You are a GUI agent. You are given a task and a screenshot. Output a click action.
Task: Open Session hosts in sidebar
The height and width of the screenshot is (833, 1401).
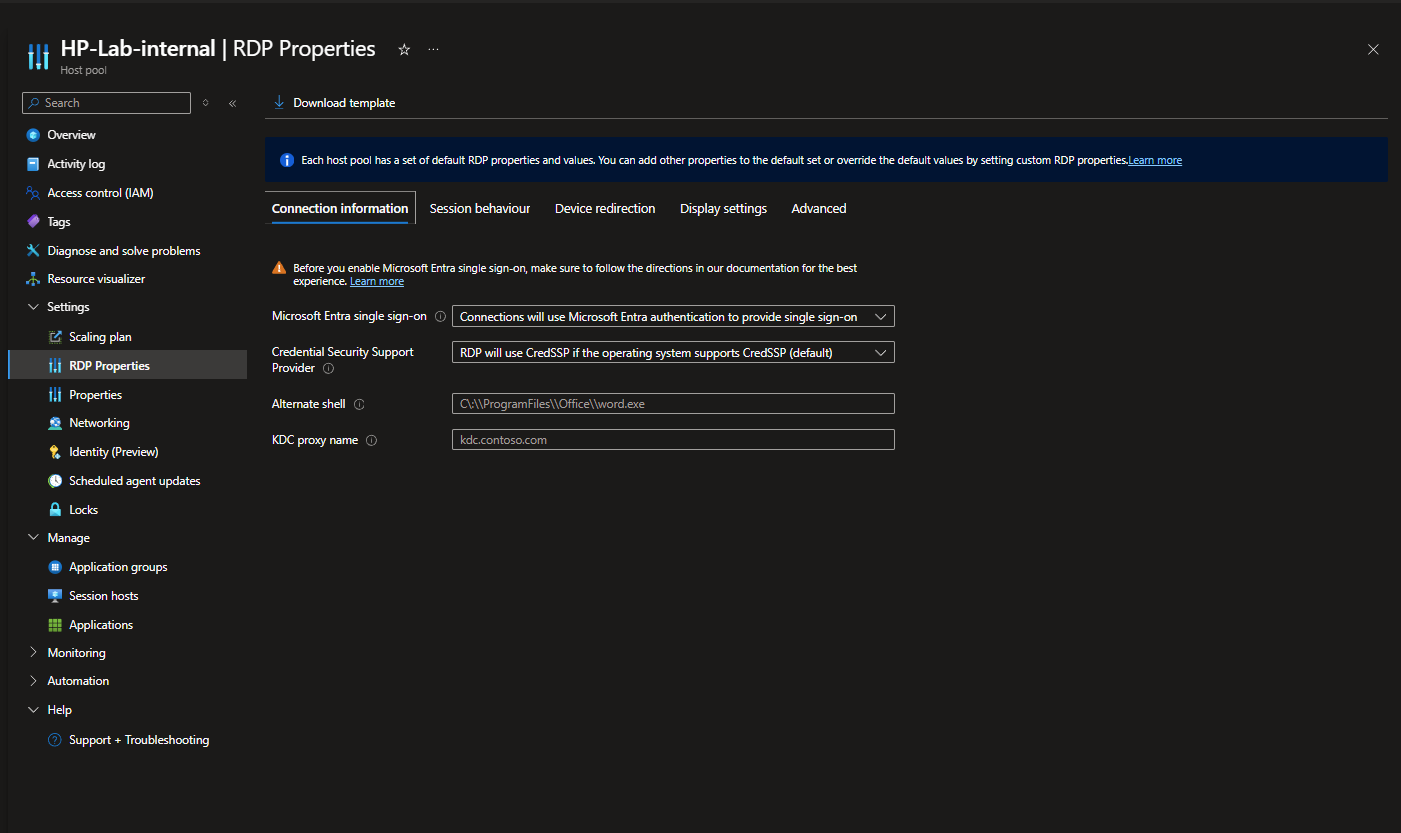click(x=104, y=596)
